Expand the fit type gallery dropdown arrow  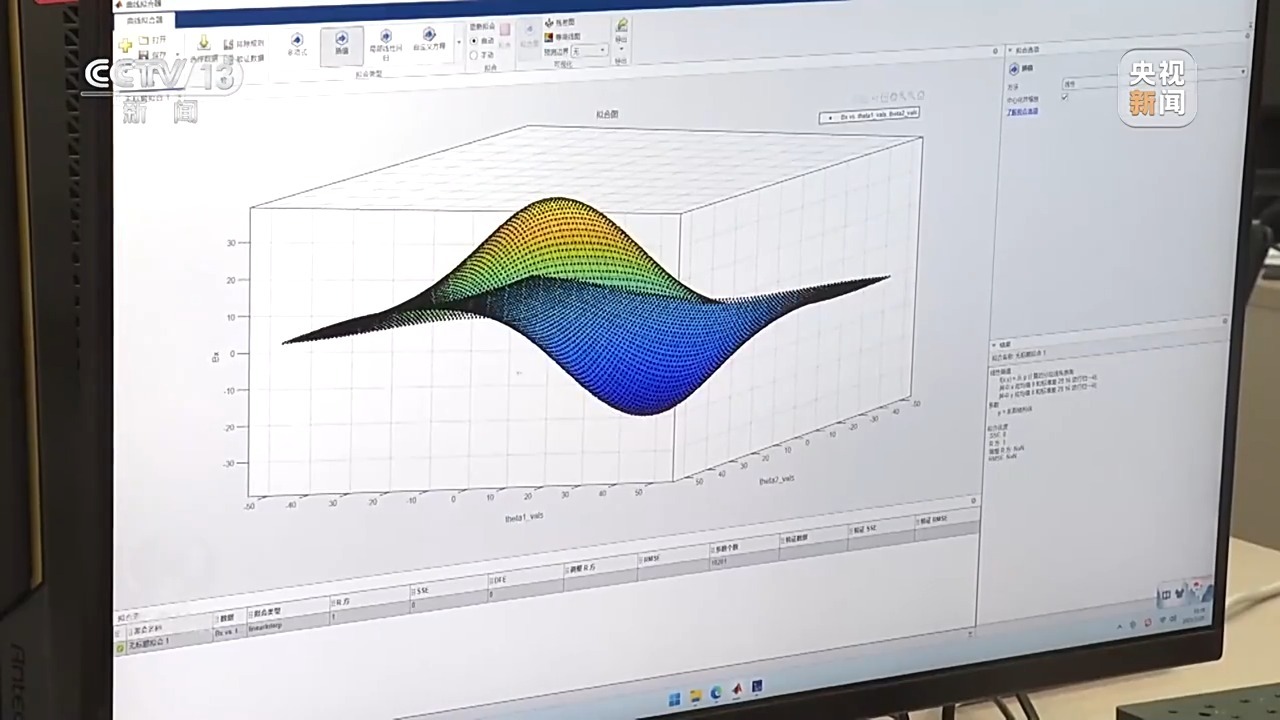click(x=459, y=42)
